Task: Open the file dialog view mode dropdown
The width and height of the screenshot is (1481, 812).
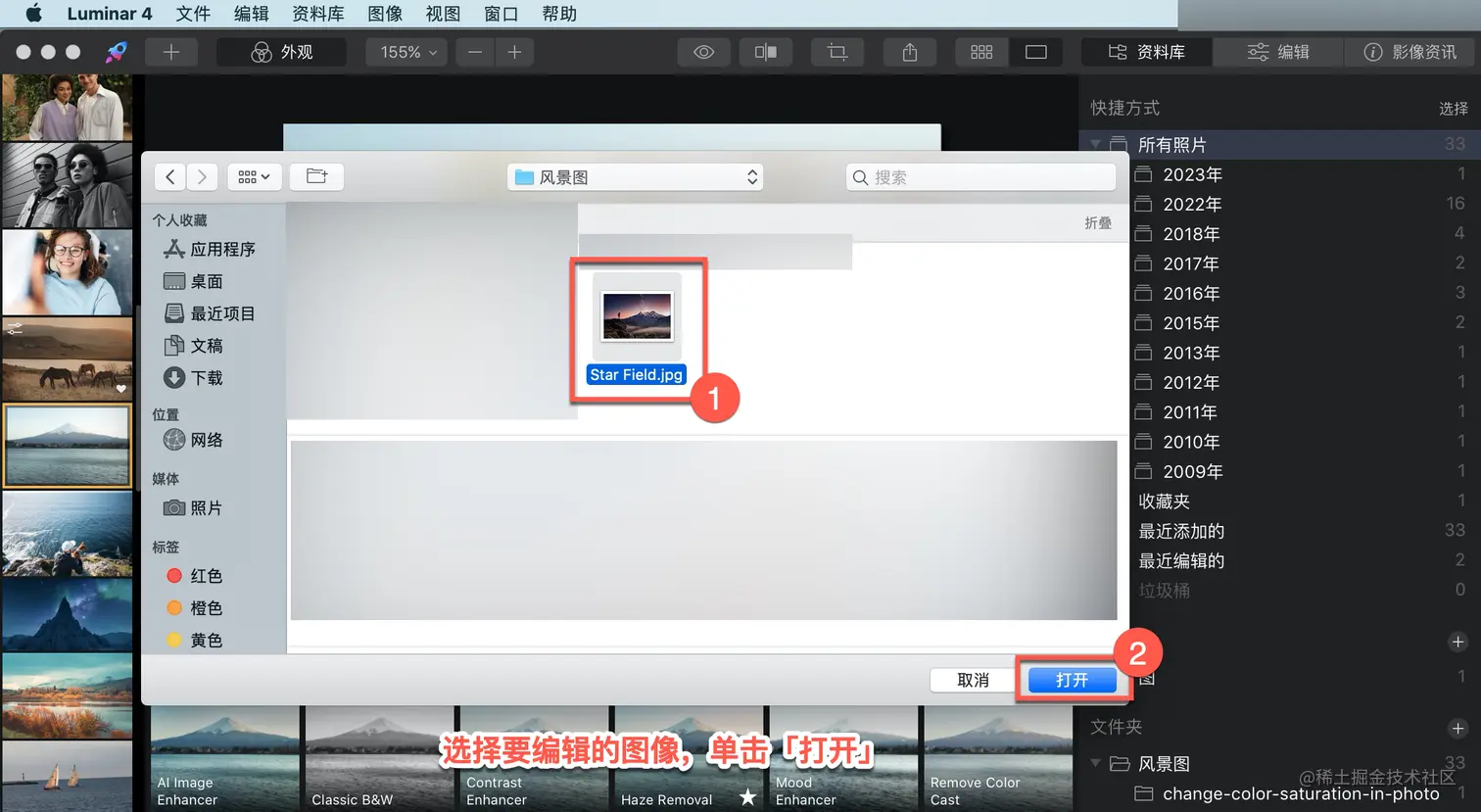Action: [255, 176]
